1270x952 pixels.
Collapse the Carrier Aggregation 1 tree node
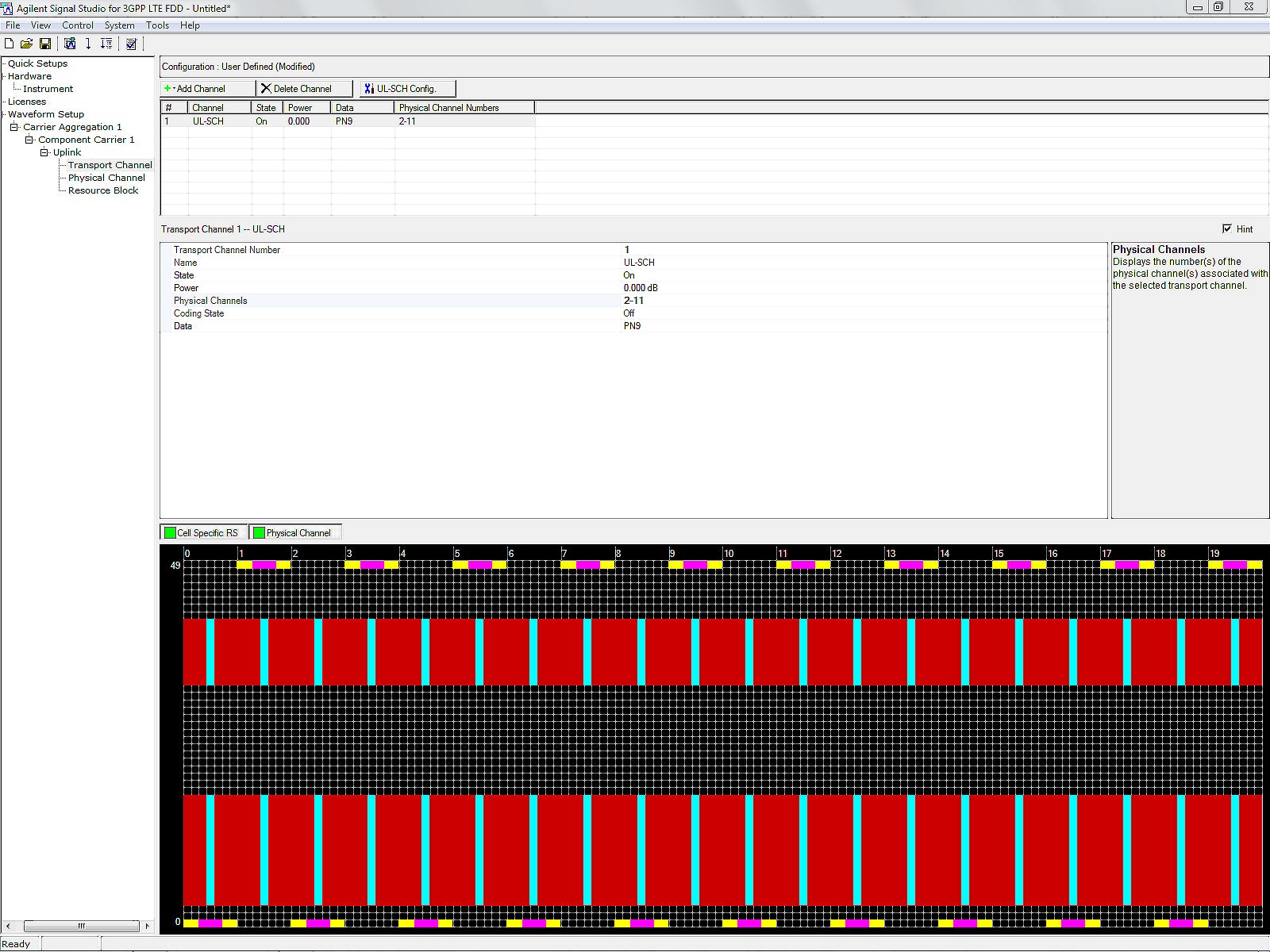click(14, 127)
